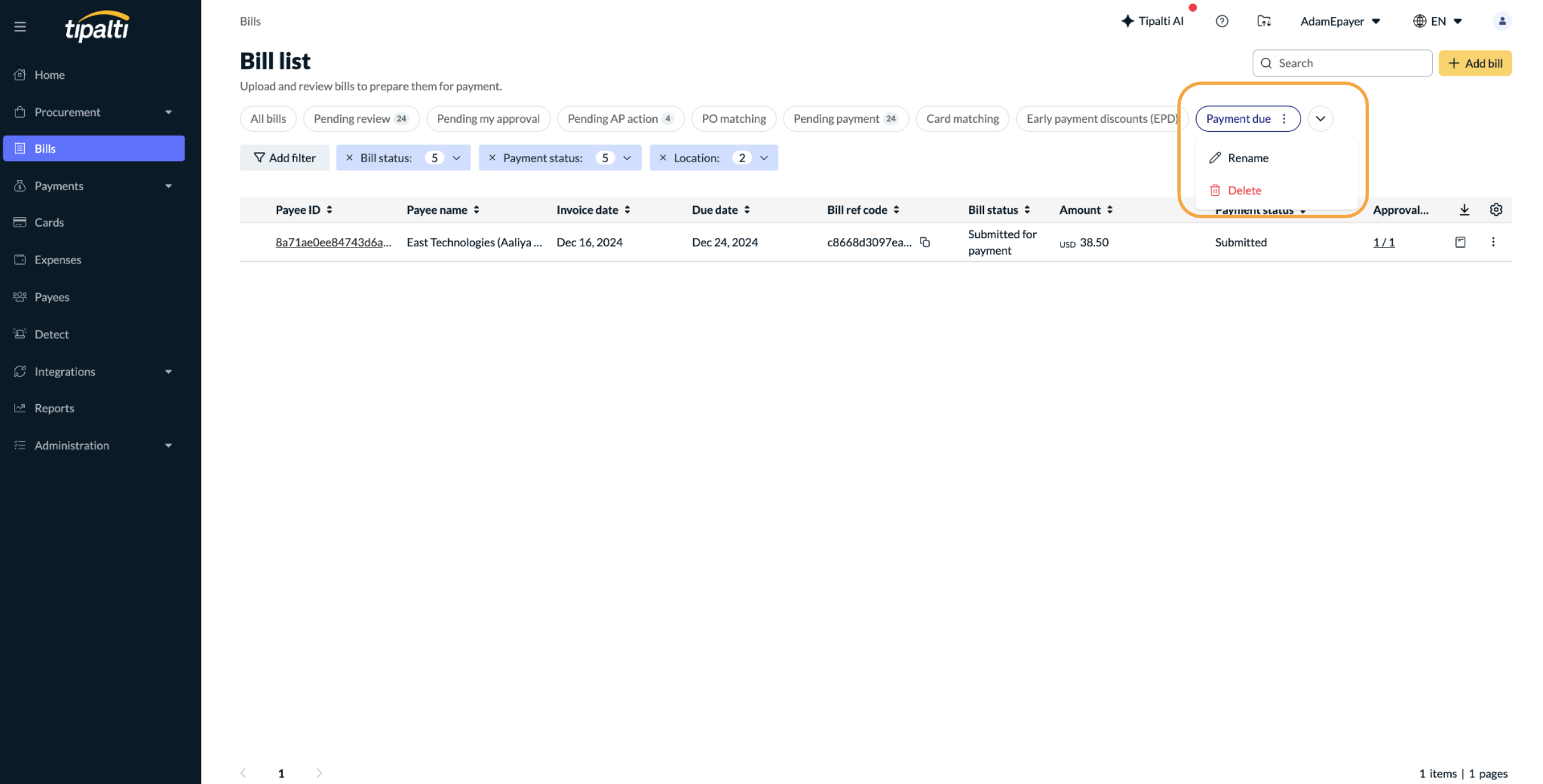
Task: Switch to PO matching tab
Action: (x=733, y=118)
